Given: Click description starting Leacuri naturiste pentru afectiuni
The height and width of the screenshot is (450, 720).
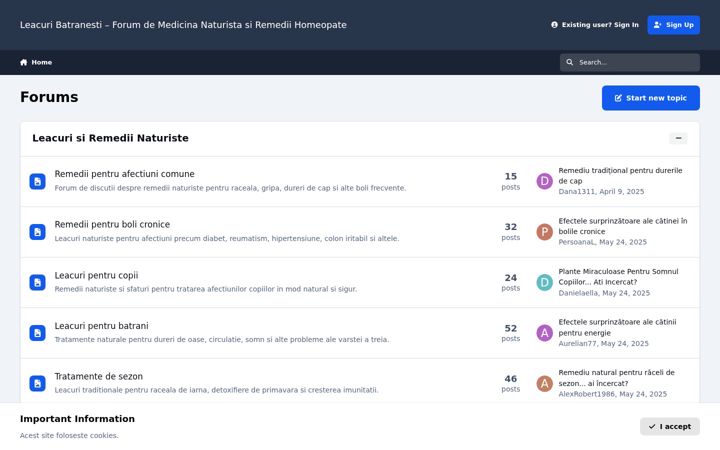Looking at the screenshot, I should (227, 238).
